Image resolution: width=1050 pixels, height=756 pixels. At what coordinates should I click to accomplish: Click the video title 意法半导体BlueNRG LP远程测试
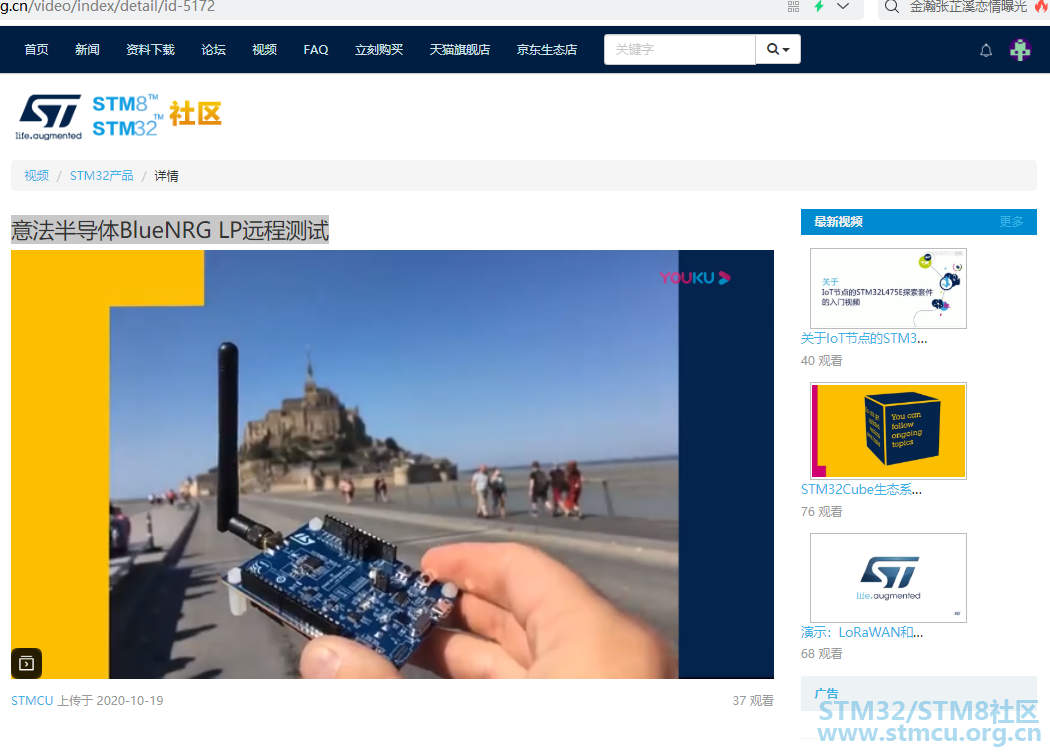coord(170,230)
